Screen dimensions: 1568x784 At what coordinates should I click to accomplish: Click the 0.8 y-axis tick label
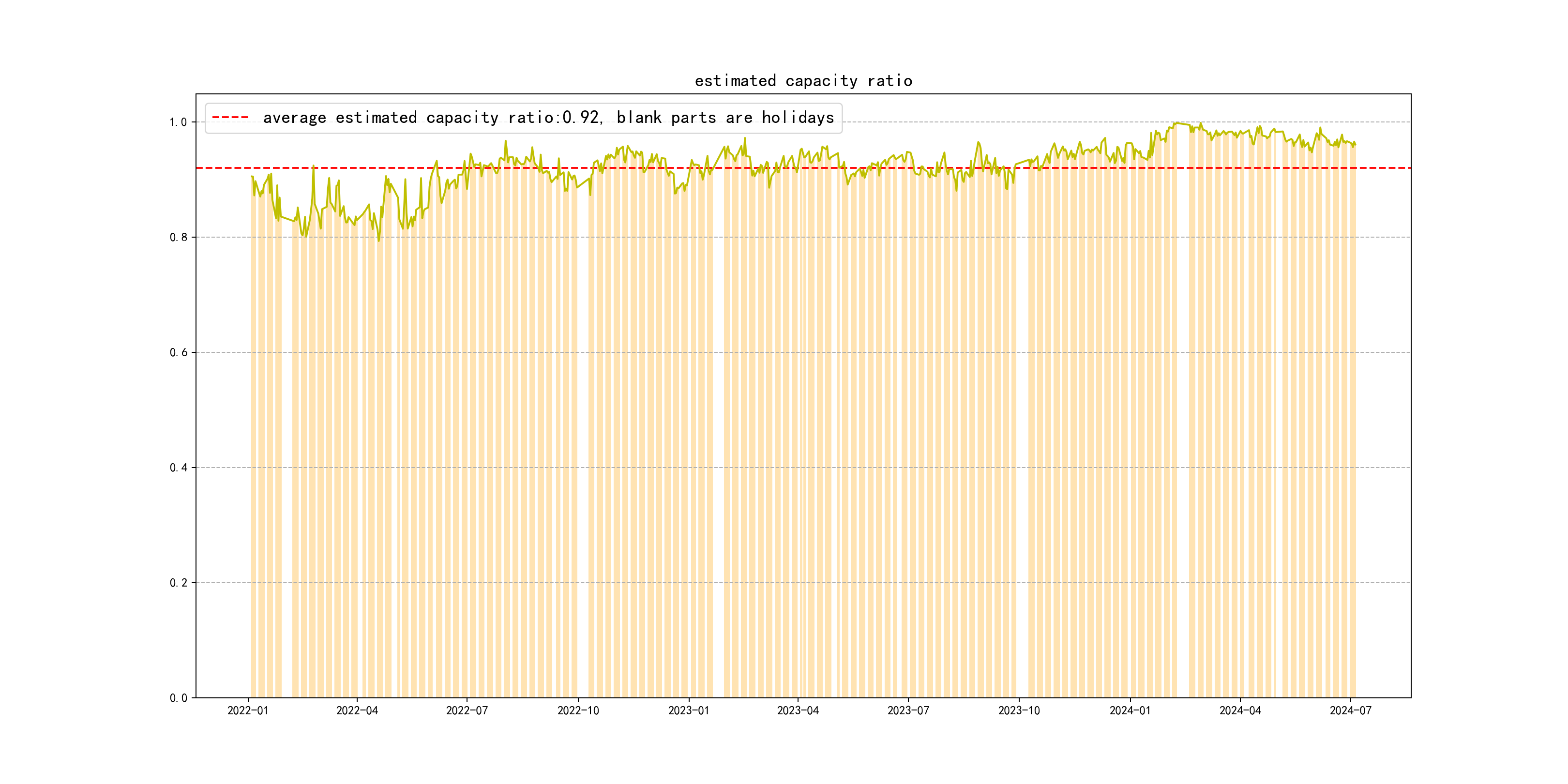point(179,238)
